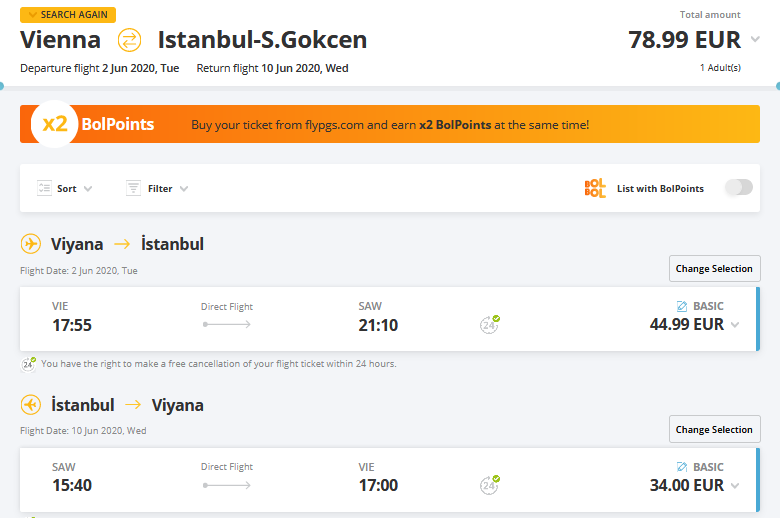Click the Filter funnel icon
The image size is (780, 518).
[x=133, y=188]
